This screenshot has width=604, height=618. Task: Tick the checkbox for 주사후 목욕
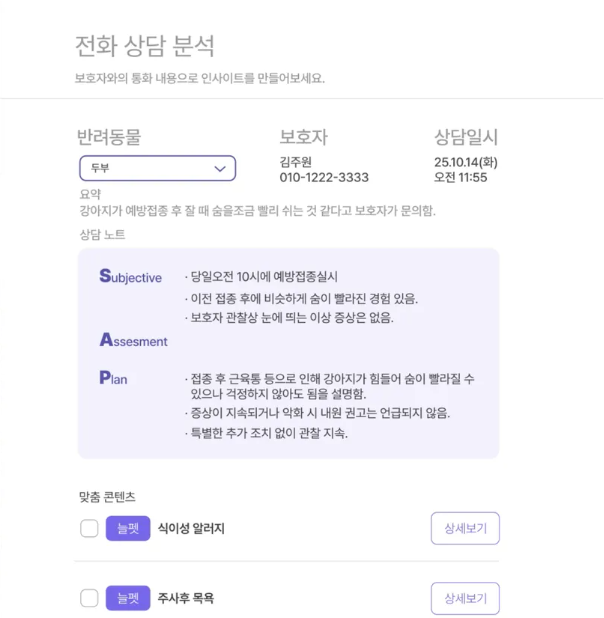point(89,599)
